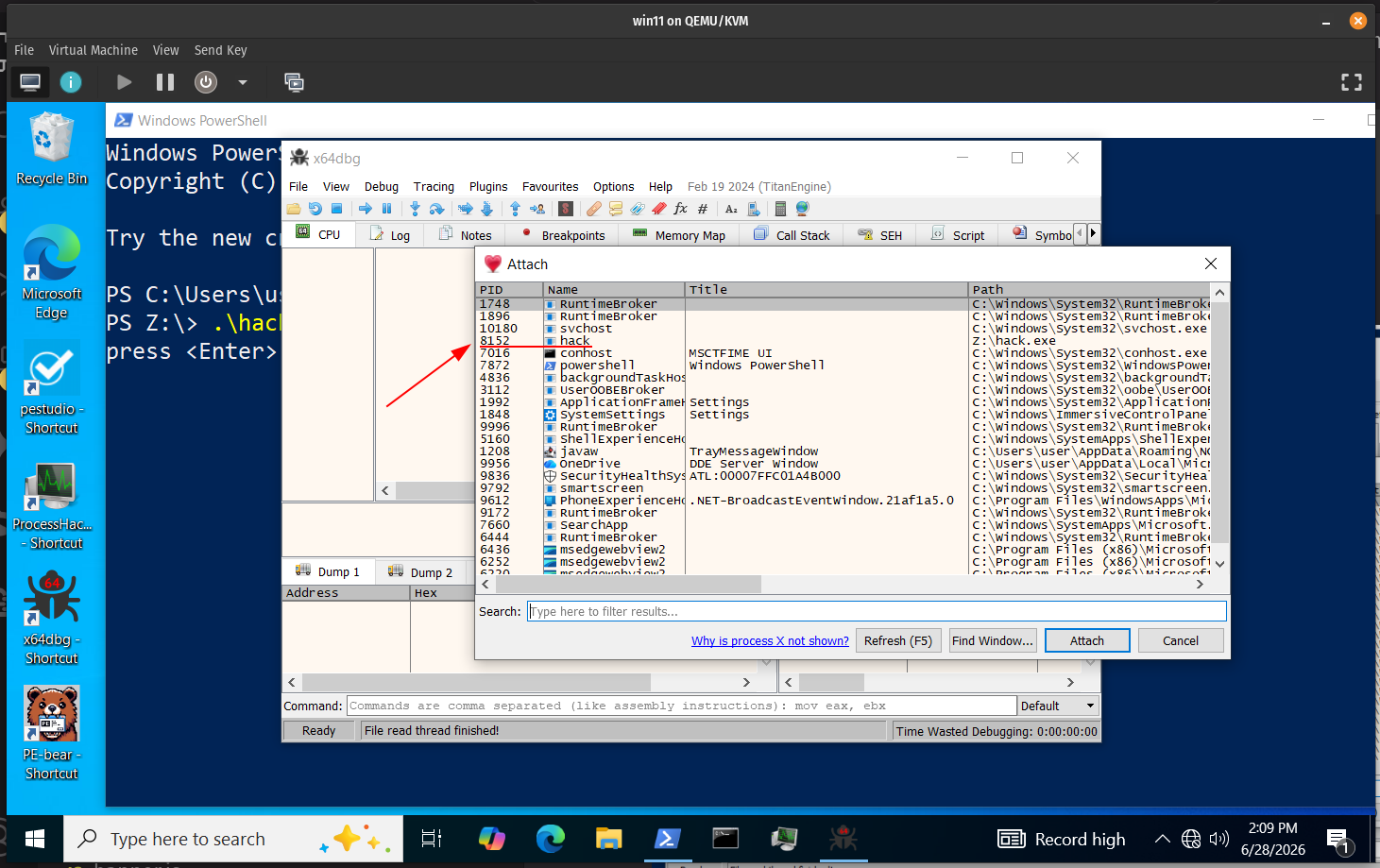The width and height of the screenshot is (1380, 868).
Task: Open the Plugins menu in x64dbg
Action: [488, 187]
